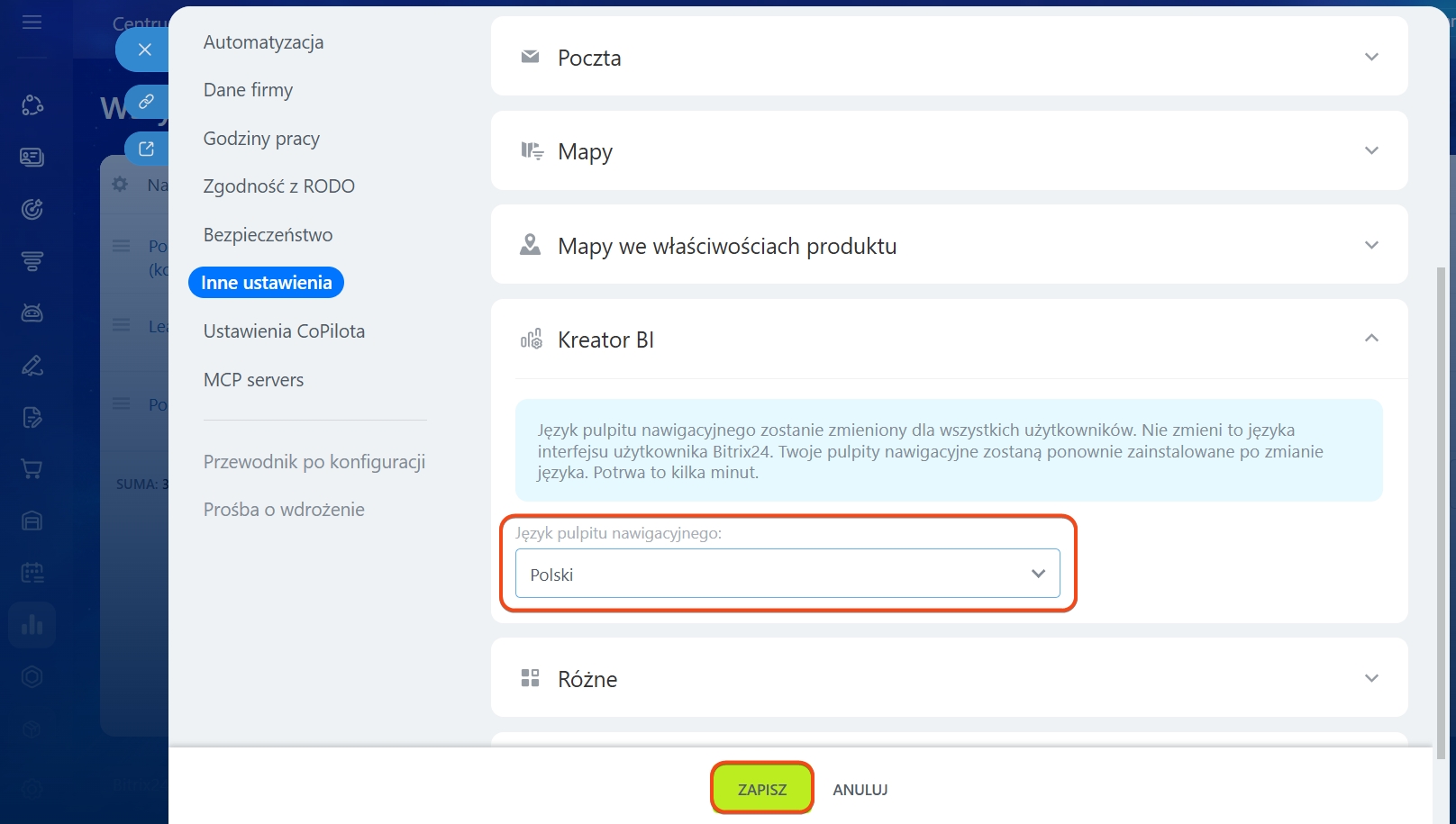Go to MCP servers settings
1456x824 pixels.
click(253, 380)
